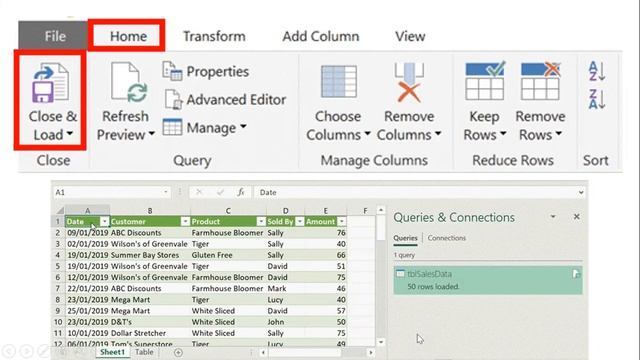Screen dimensions: 640x360
Task: Select the Table worksheet tab
Action: (x=144, y=352)
